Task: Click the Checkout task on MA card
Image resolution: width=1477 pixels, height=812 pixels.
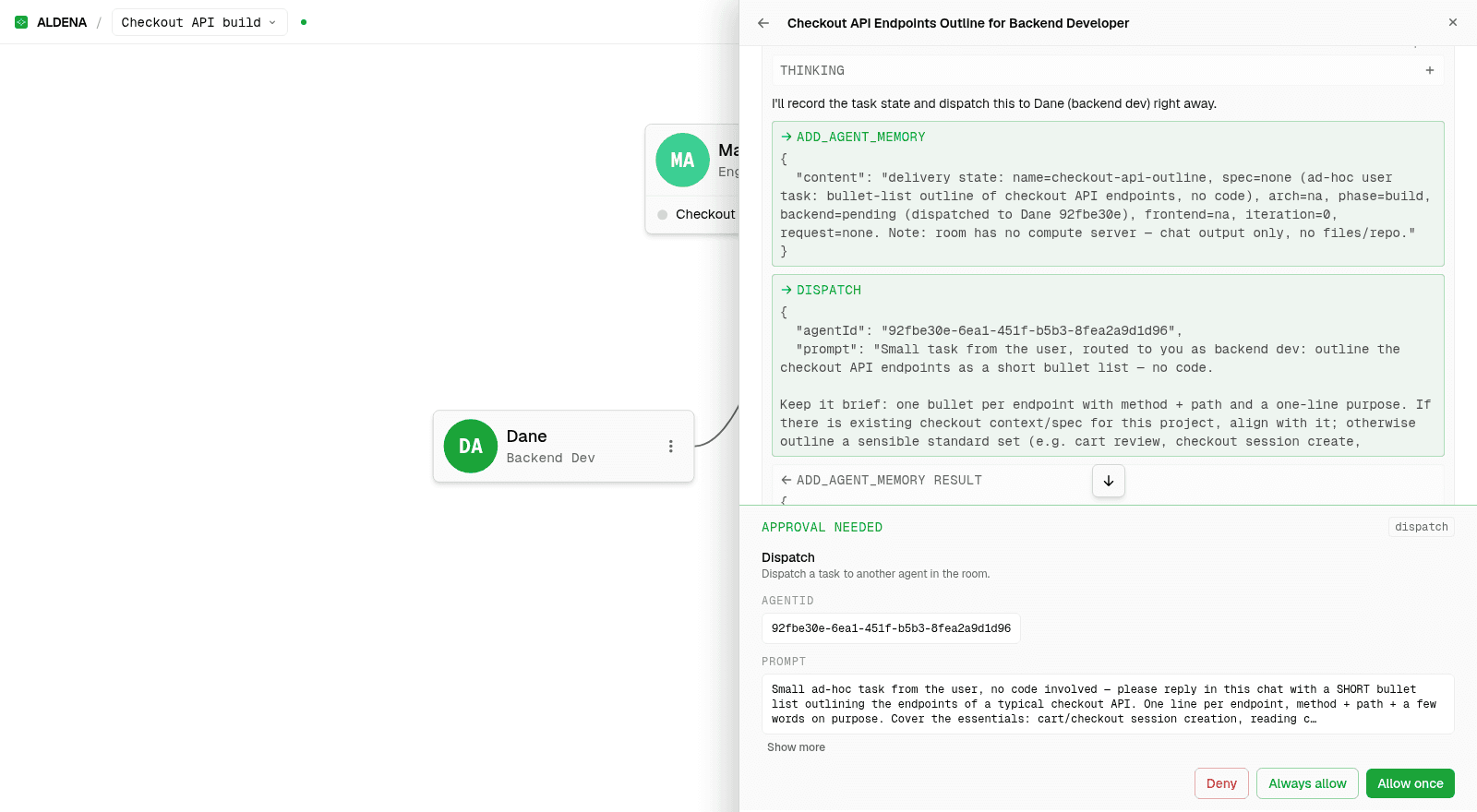Action: pyautogui.click(x=697, y=214)
